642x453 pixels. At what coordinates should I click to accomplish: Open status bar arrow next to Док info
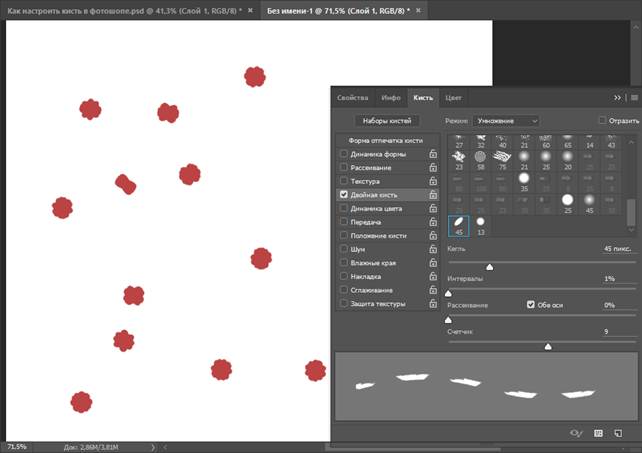coord(153,447)
